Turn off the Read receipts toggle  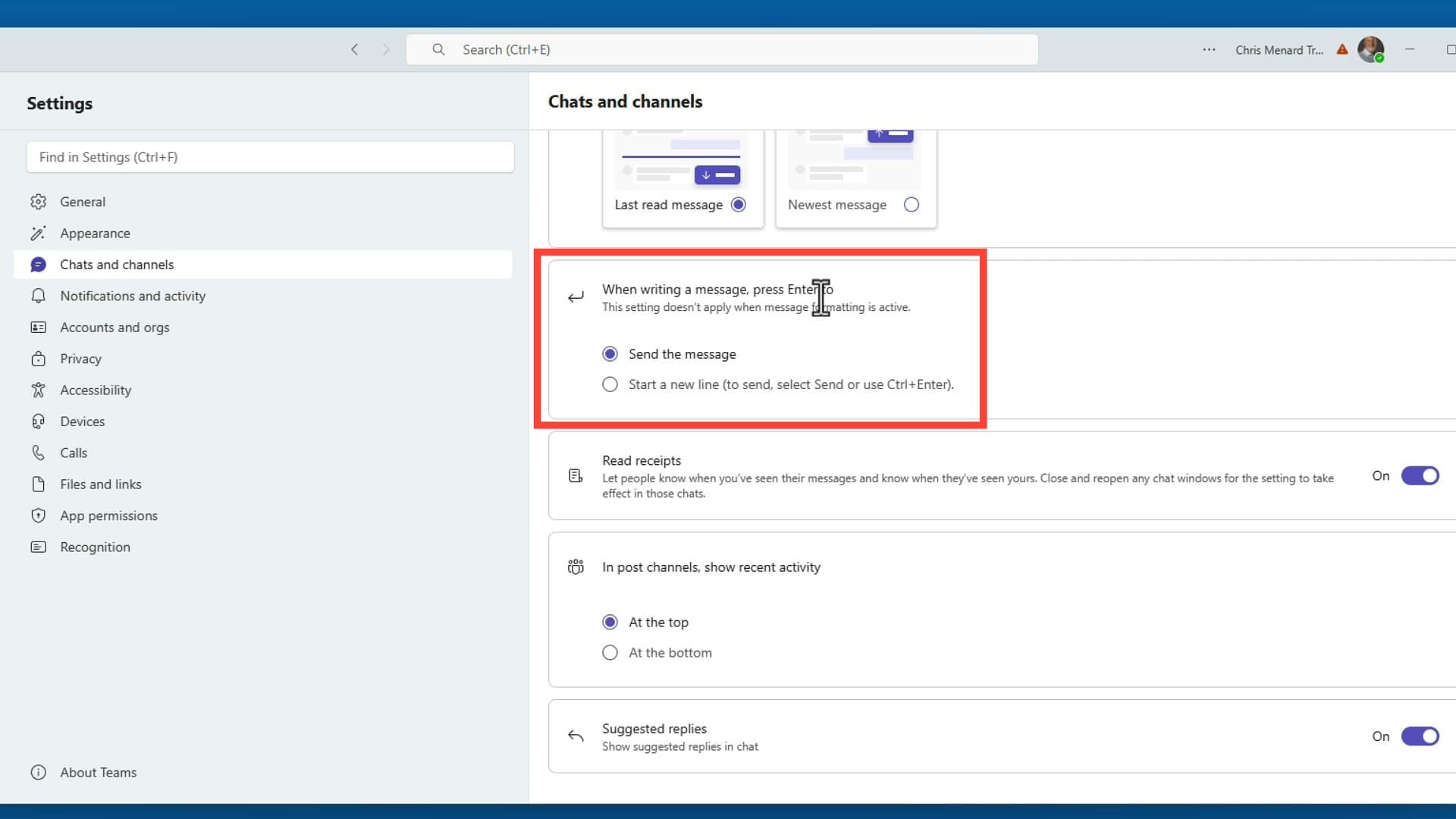[1420, 475]
